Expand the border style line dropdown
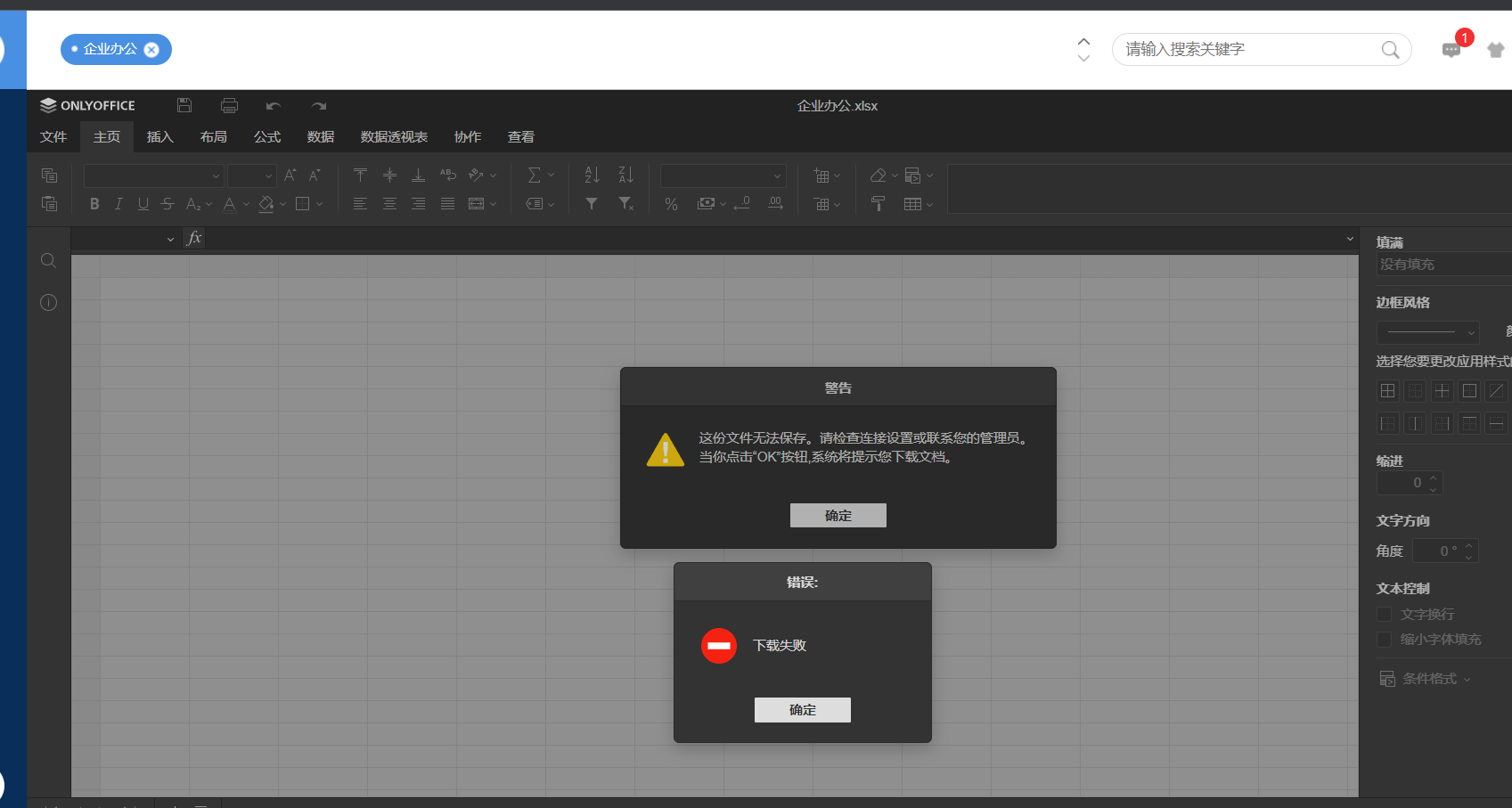1512x808 pixels. point(1427,332)
